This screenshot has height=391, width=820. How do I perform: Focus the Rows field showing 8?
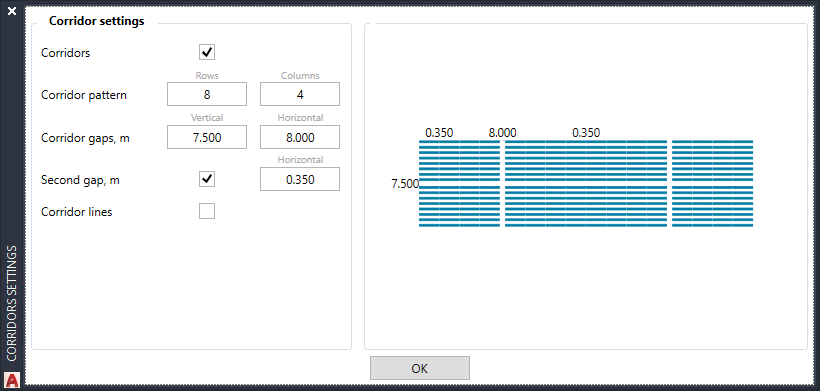207,95
